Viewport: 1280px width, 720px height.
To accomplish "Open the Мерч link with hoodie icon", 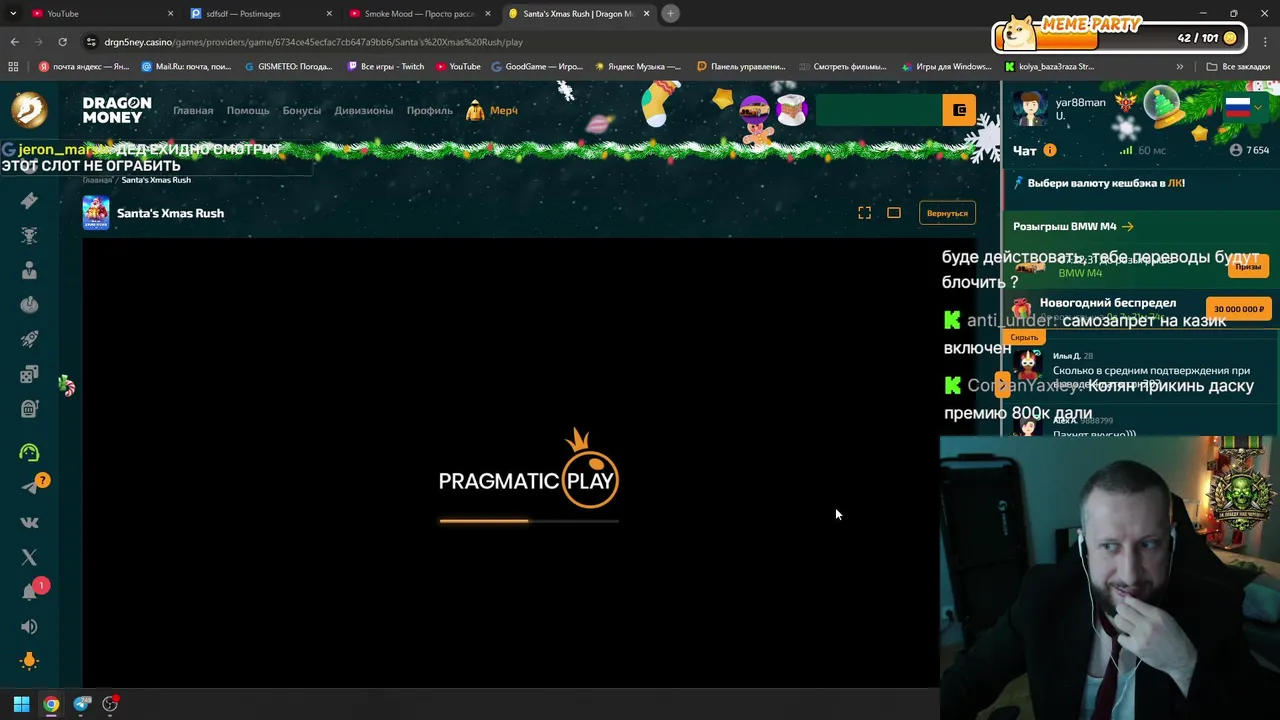I will (492, 110).
